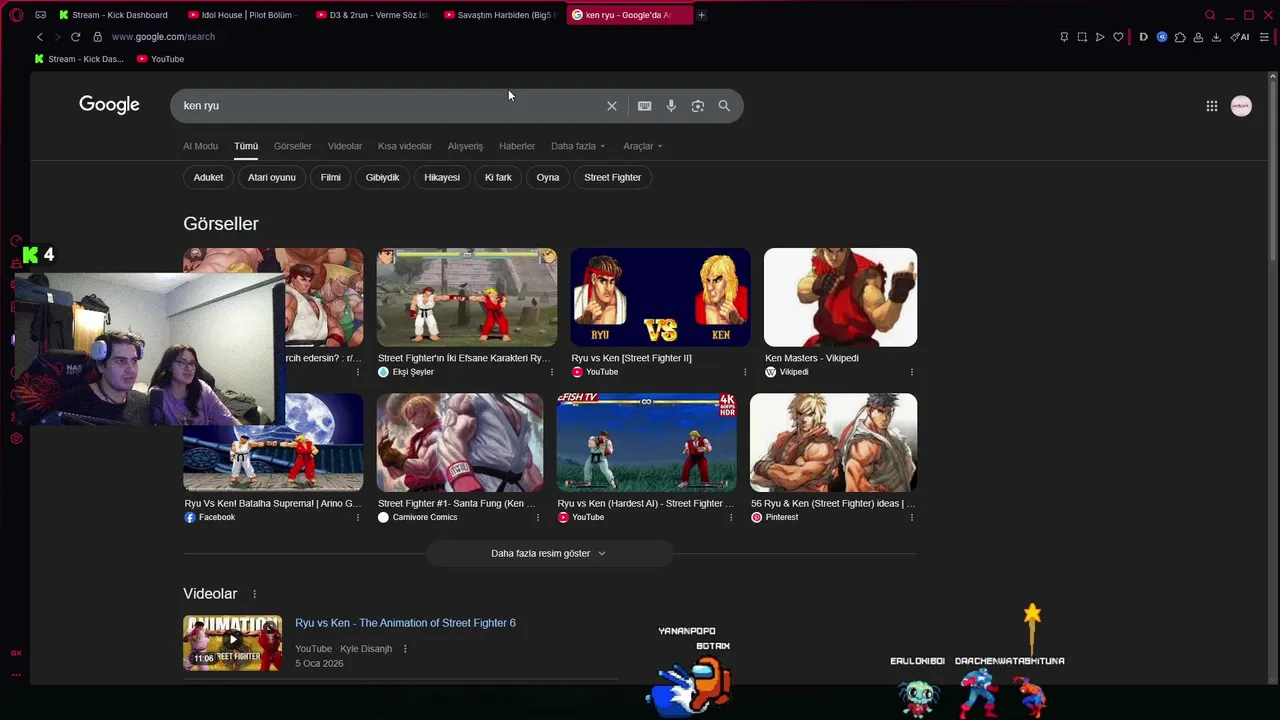This screenshot has height=720, width=1280.
Task: Select the Alışveriş search tab
Action: click(x=465, y=146)
